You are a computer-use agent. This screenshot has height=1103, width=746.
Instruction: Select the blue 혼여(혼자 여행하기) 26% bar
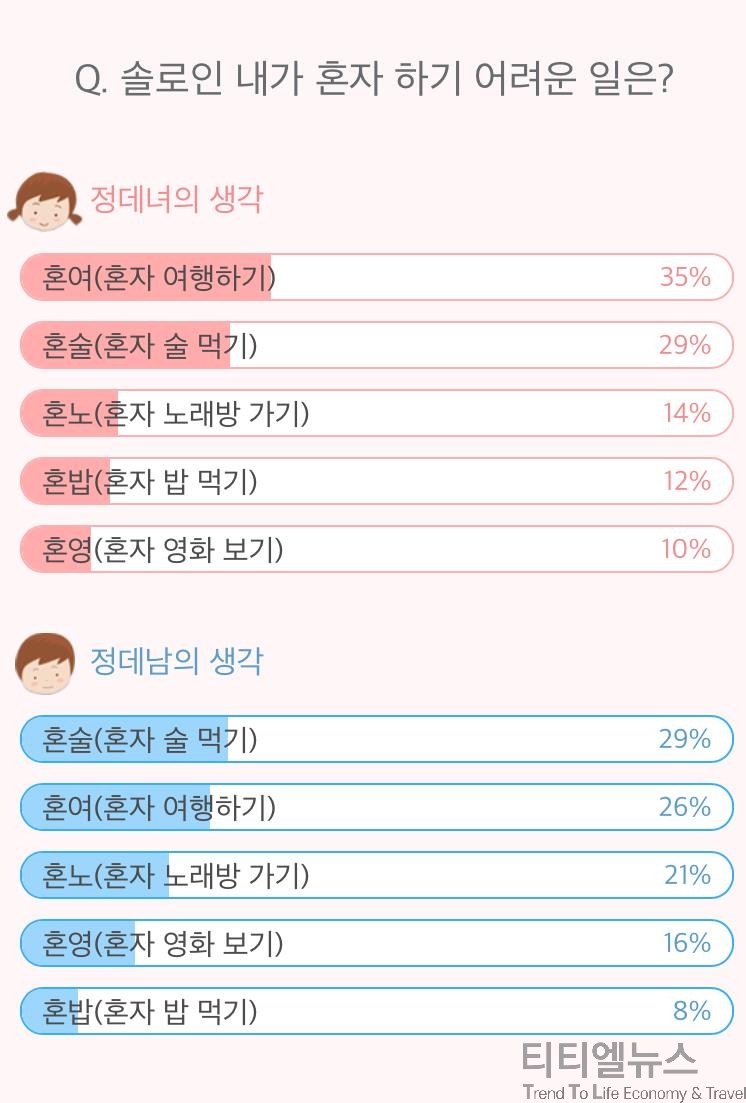pos(377,807)
